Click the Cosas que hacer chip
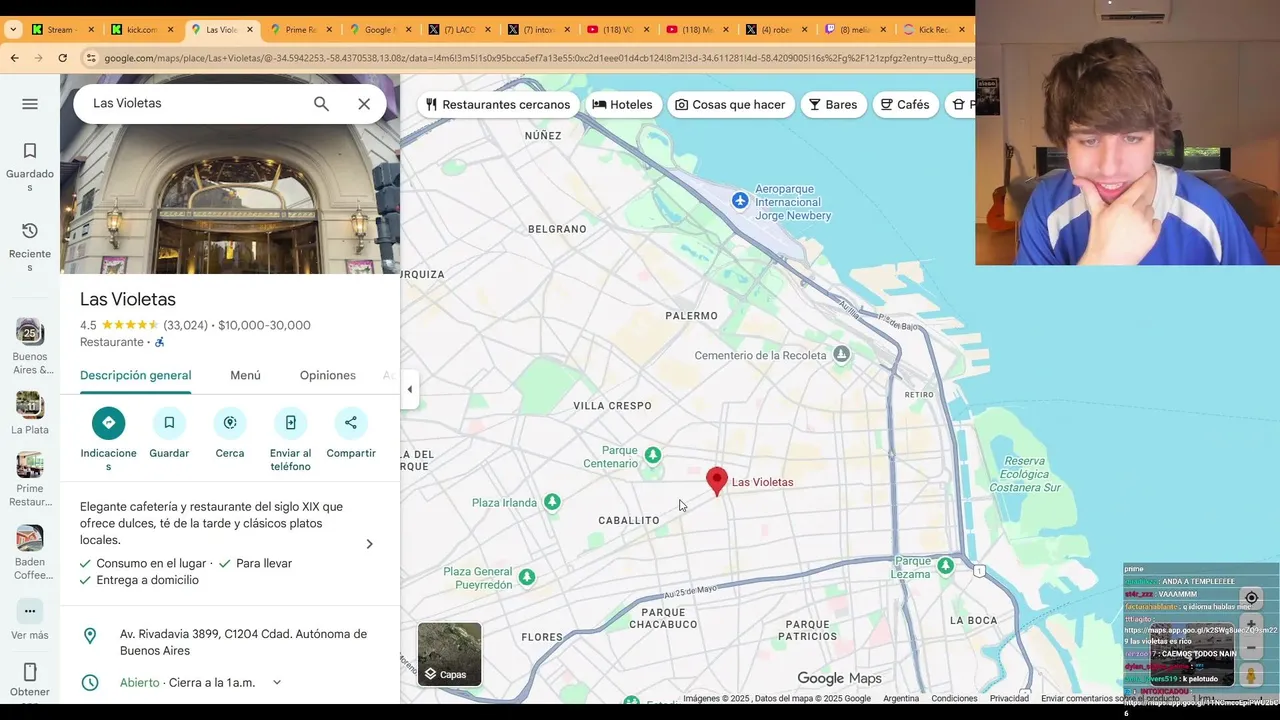This screenshot has width=1280, height=720. pyautogui.click(x=731, y=104)
